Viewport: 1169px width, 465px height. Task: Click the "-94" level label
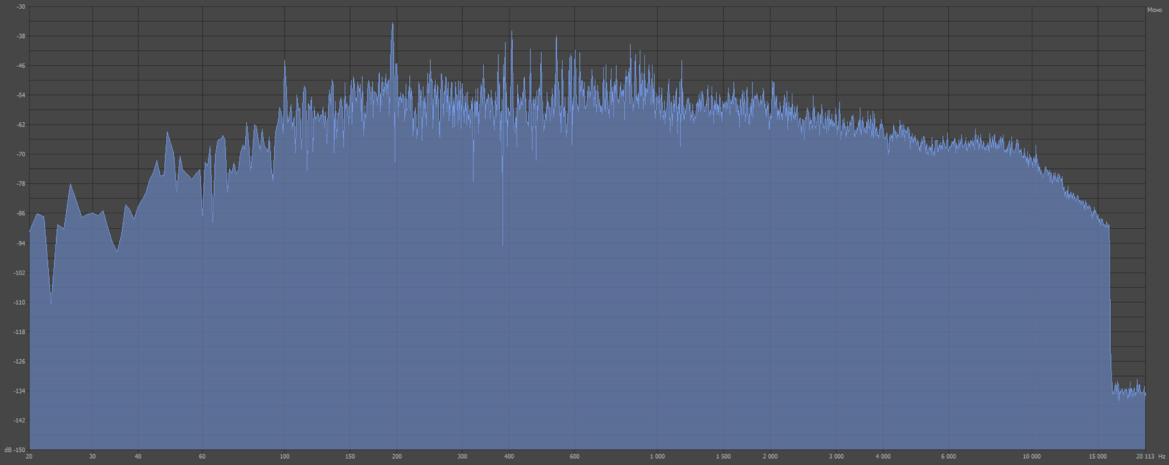coord(20,243)
